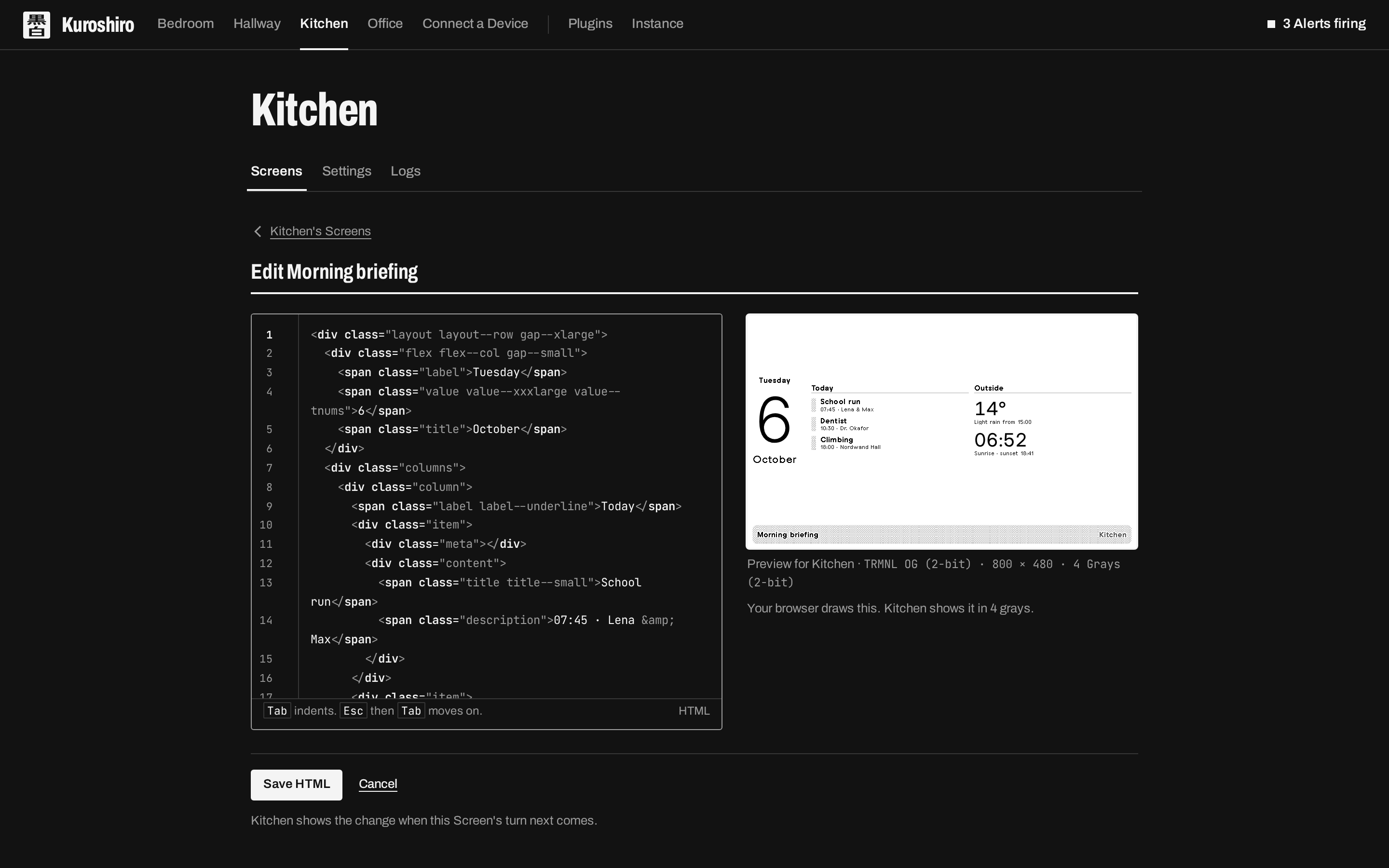The width and height of the screenshot is (1389, 868).
Task: Go to Plugins
Action: (590, 24)
